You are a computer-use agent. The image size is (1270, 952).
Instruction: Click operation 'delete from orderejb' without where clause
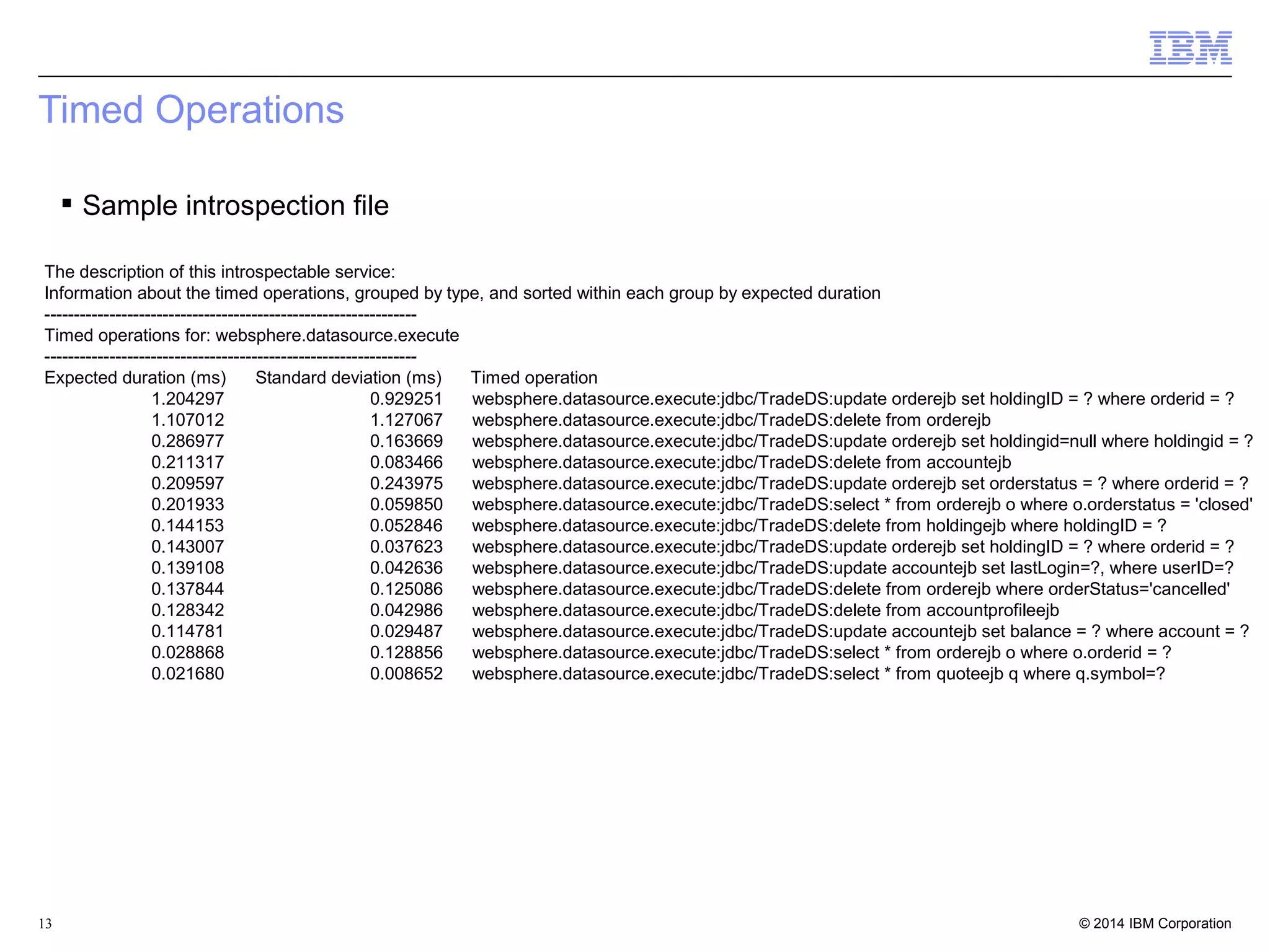731,420
